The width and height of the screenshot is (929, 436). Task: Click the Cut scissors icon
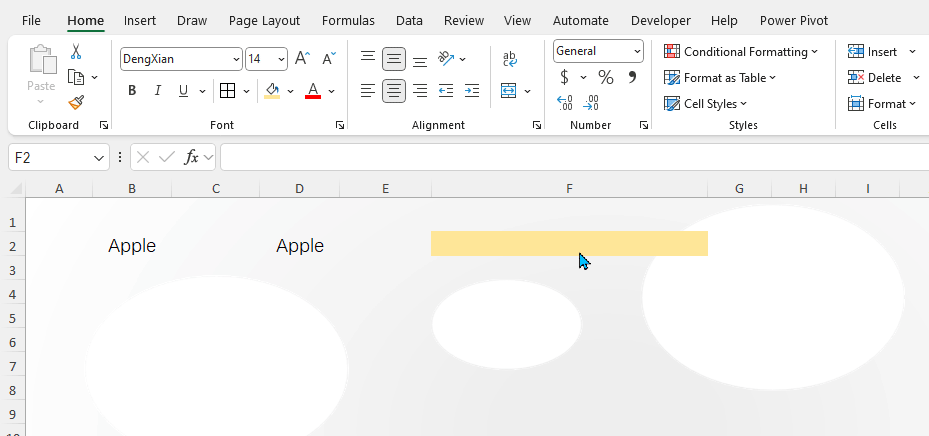(x=76, y=52)
